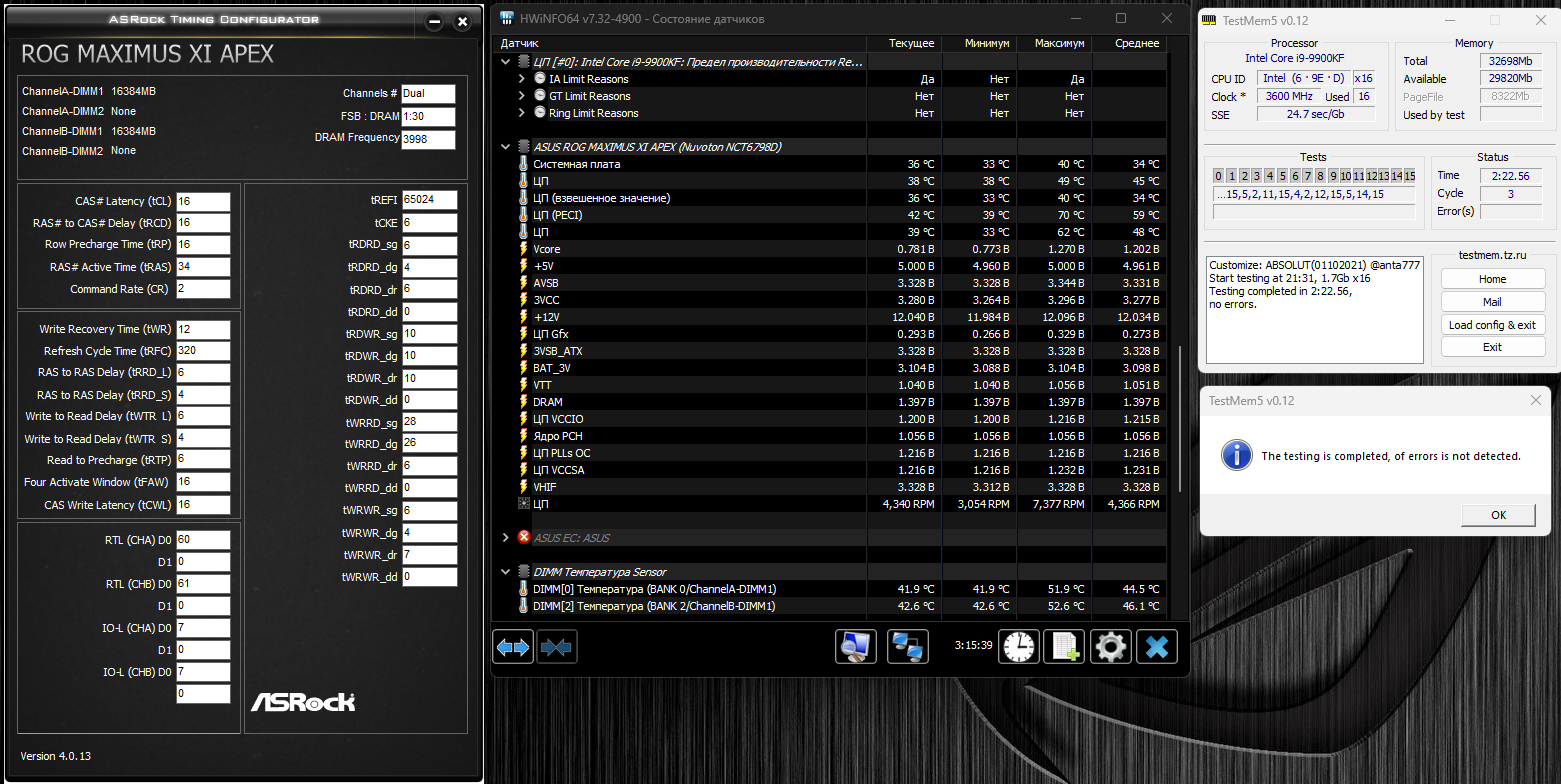This screenshot has width=1561, height=784.
Task: Click the DRAM Frequency field showing 3998
Action: (428, 140)
